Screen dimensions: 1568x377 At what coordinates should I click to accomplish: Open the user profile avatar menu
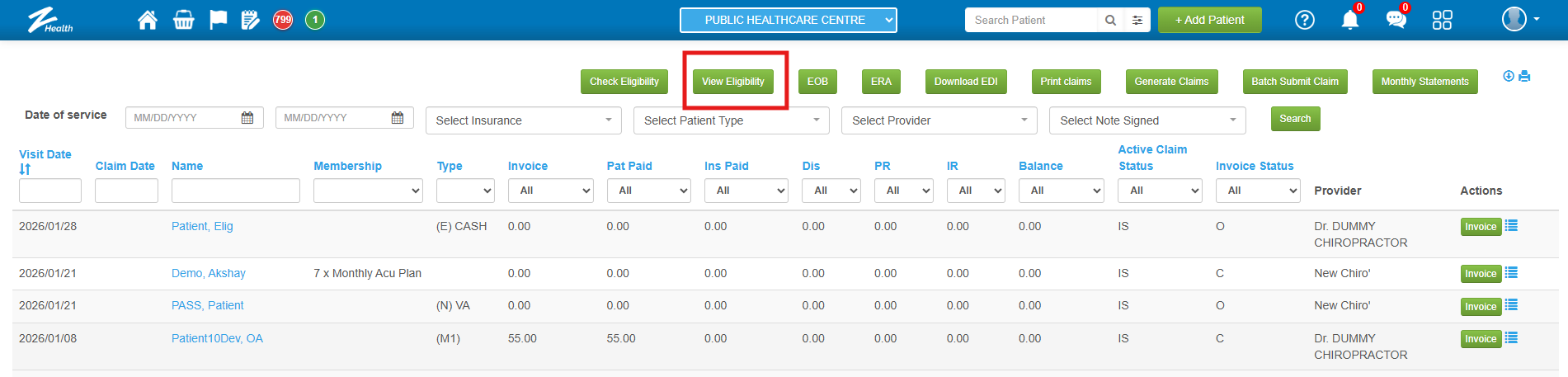pyautogui.click(x=1519, y=19)
